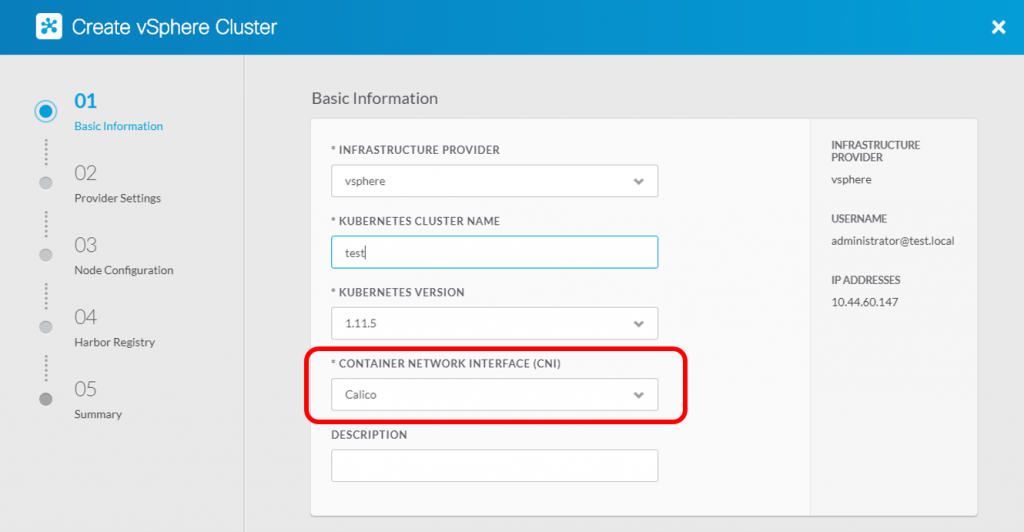Go to Harbor Registry step label
The image size is (1024, 532).
[114, 342]
